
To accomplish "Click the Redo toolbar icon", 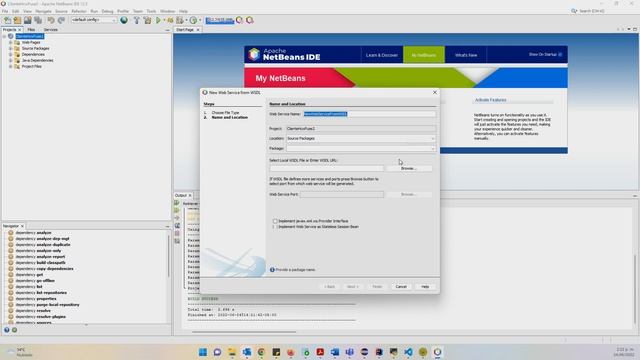I will pos(61,20).
